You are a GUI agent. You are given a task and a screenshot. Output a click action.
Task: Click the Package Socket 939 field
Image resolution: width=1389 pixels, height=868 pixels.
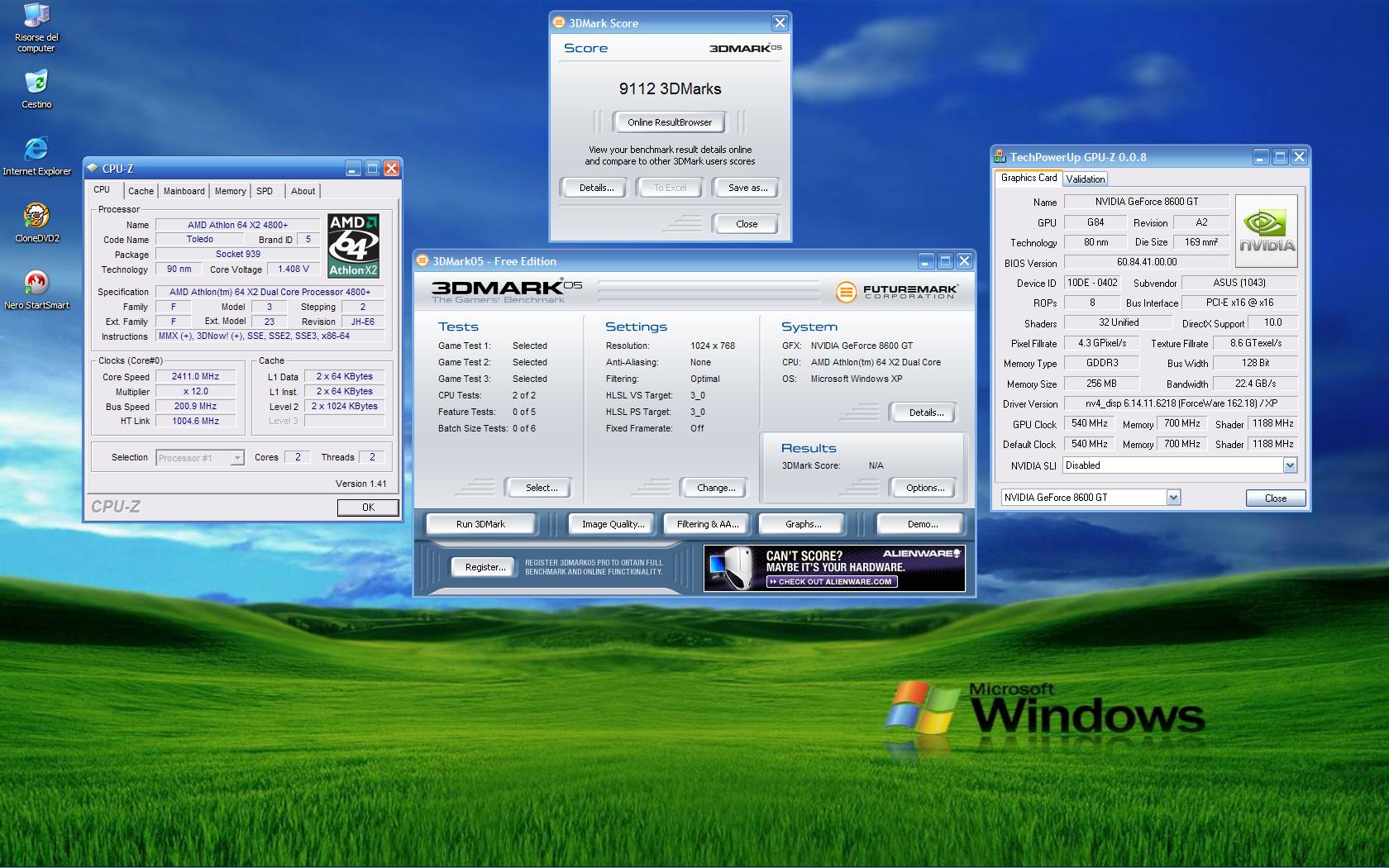(237, 255)
